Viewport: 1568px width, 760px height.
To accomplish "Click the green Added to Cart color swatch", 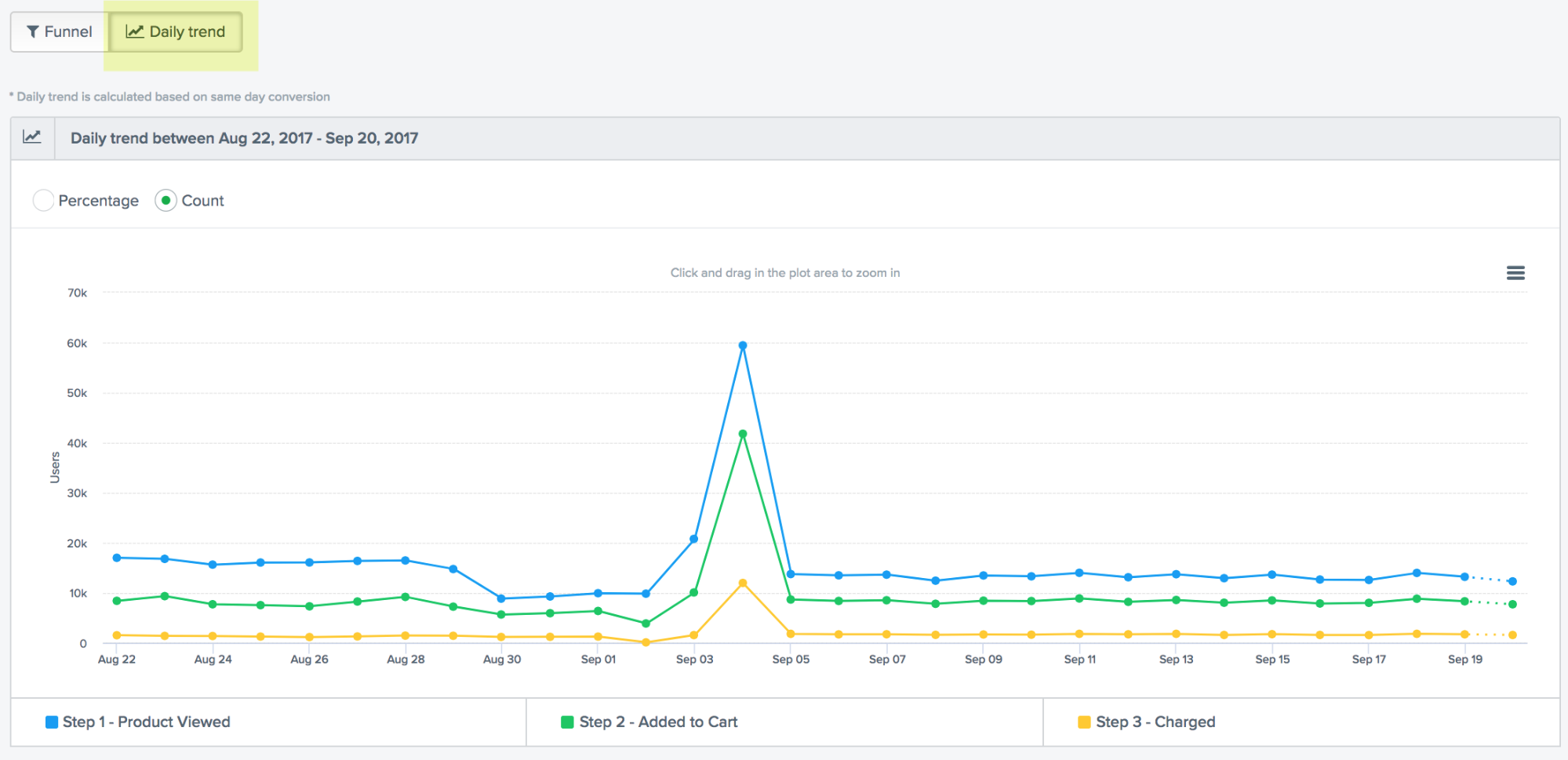I will click(567, 722).
